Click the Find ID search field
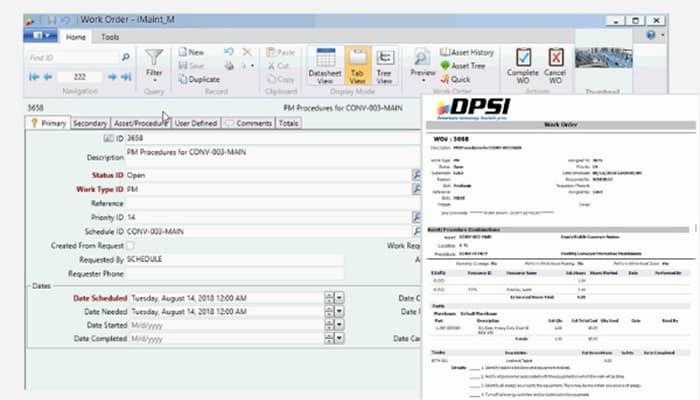700x400 pixels. pos(72,58)
